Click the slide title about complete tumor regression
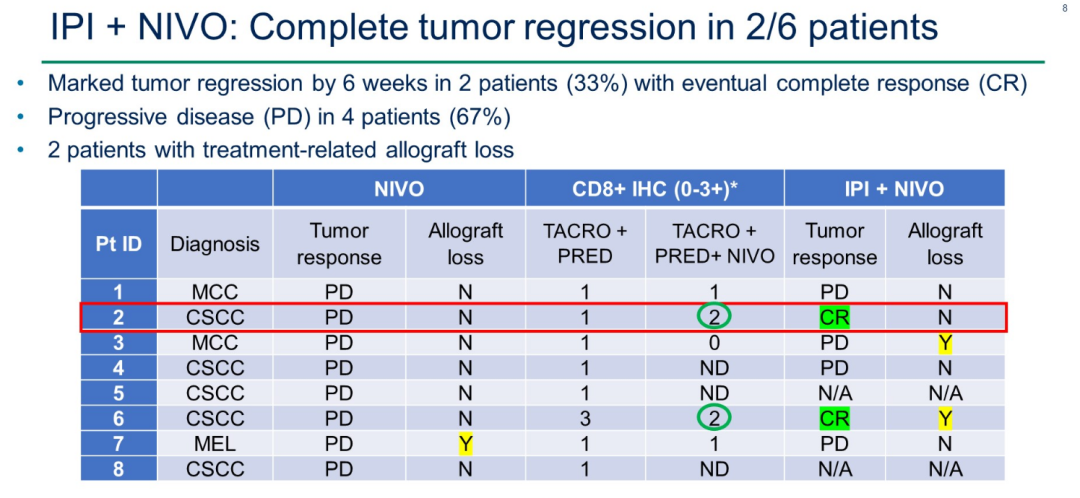Screen dimensions: 1080x498 (494, 27)
